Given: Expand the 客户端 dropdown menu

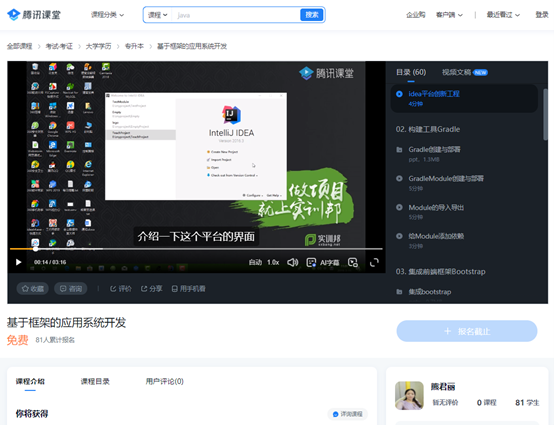Looking at the screenshot, I should tap(449, 15).
